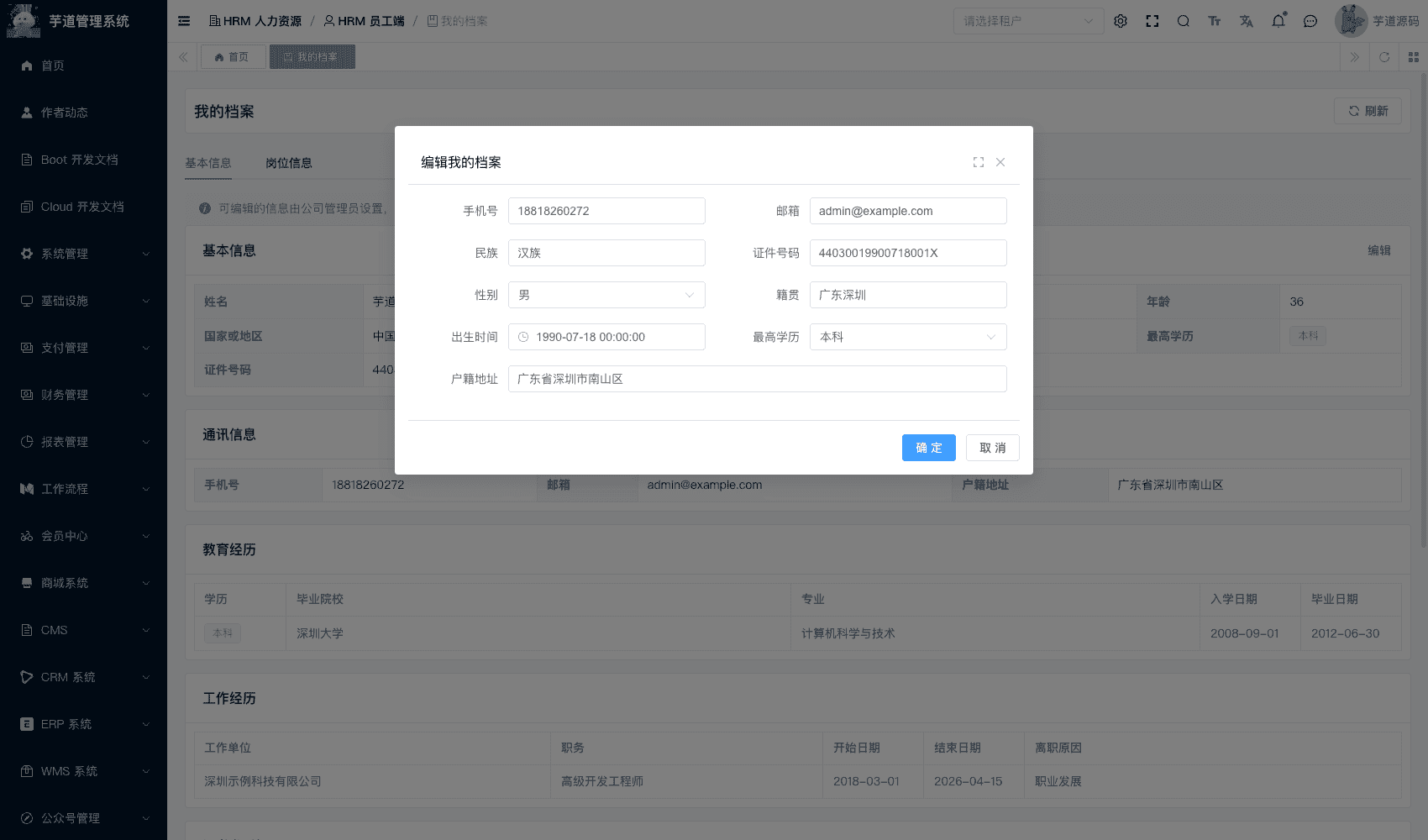Screen dimensions: 1428x840
Task: Expand 工作流程 sidebar menu
Action: pos(84,489)
